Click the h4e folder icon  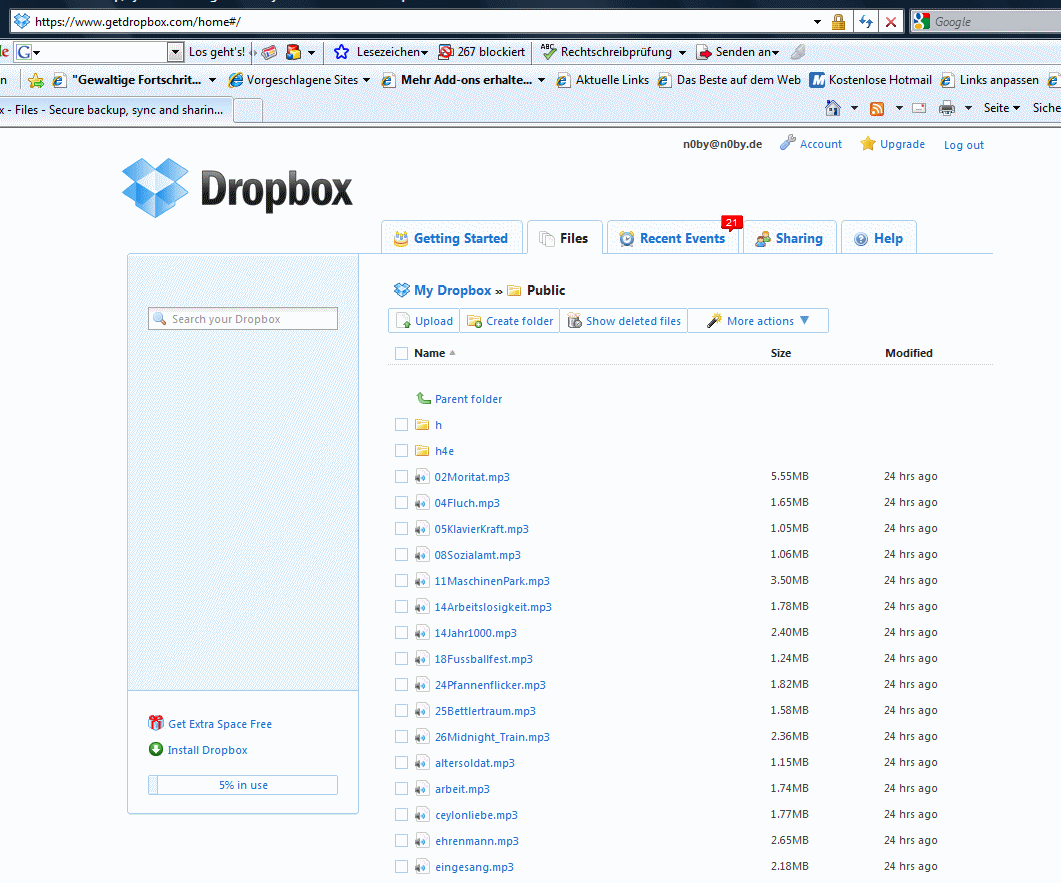[422, 451]
